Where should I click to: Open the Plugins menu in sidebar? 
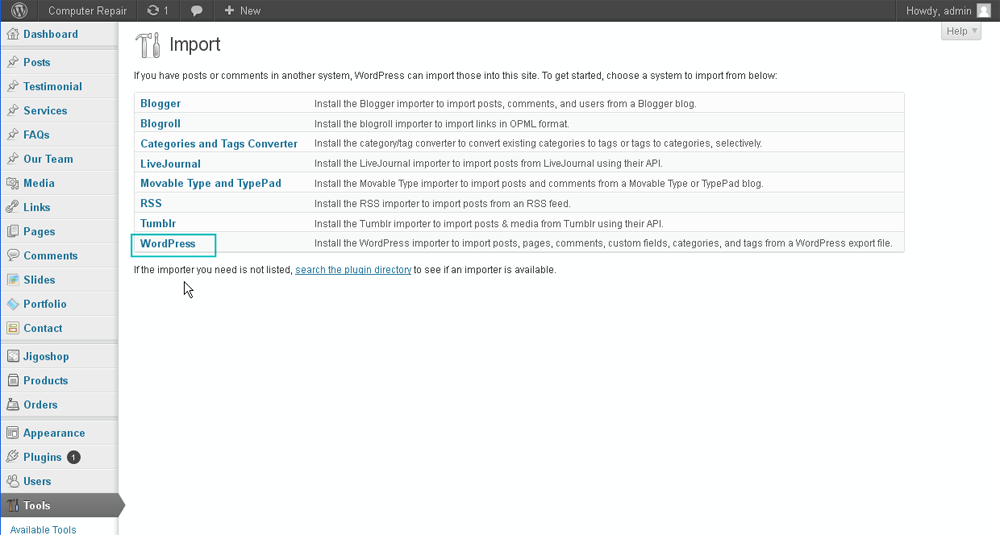[42, 457]
